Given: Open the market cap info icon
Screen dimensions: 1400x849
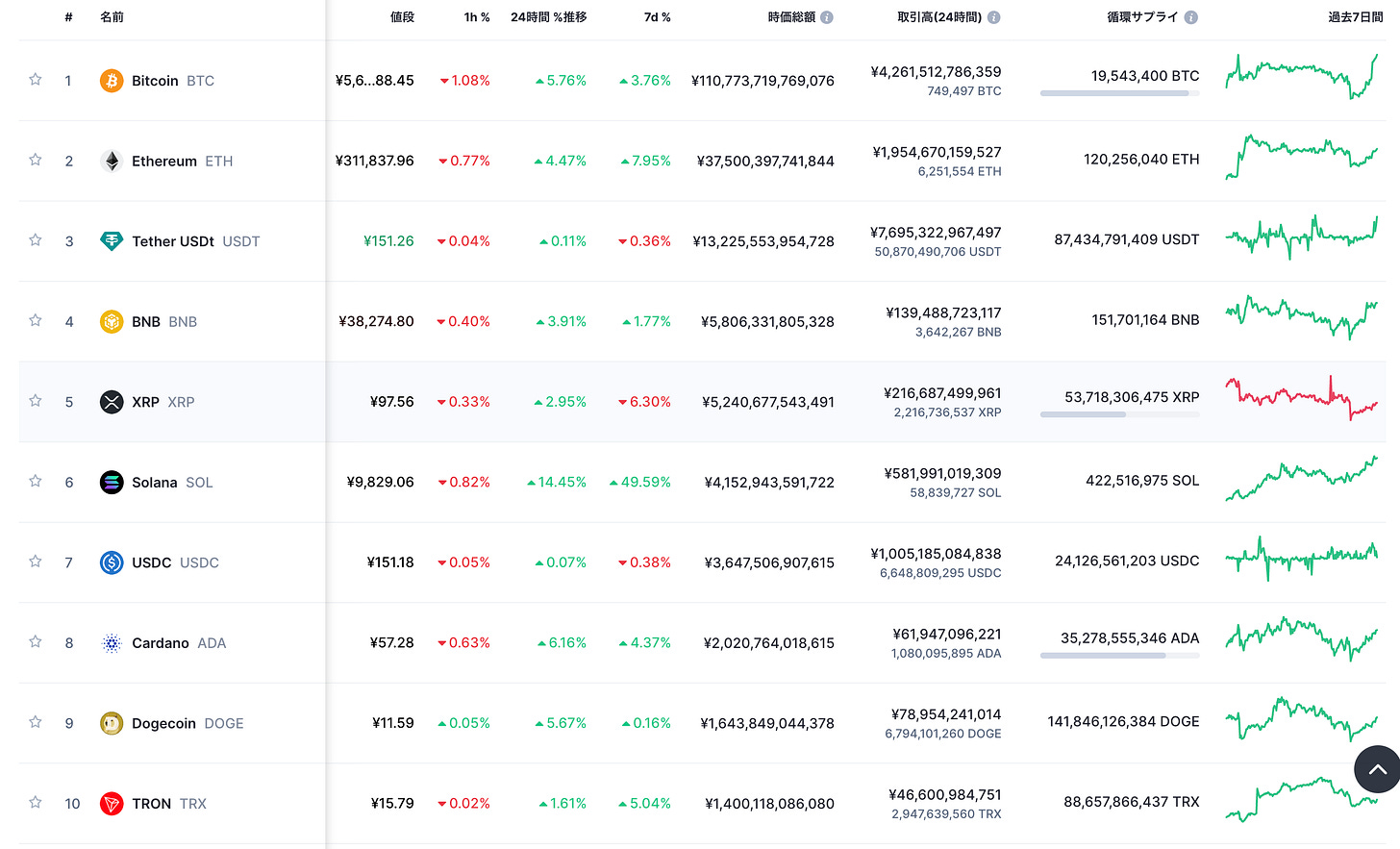Looking at the screenshot, I should [x=827, y=17].
